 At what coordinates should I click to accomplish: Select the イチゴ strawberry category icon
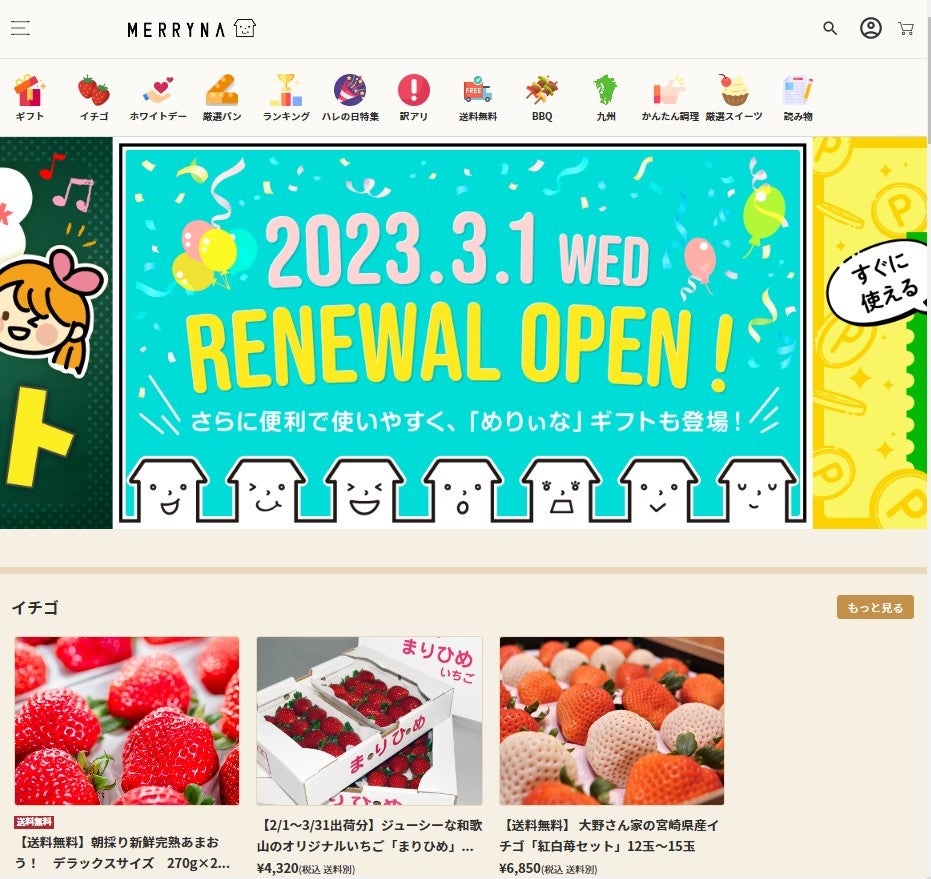click(x=94, y=98)
